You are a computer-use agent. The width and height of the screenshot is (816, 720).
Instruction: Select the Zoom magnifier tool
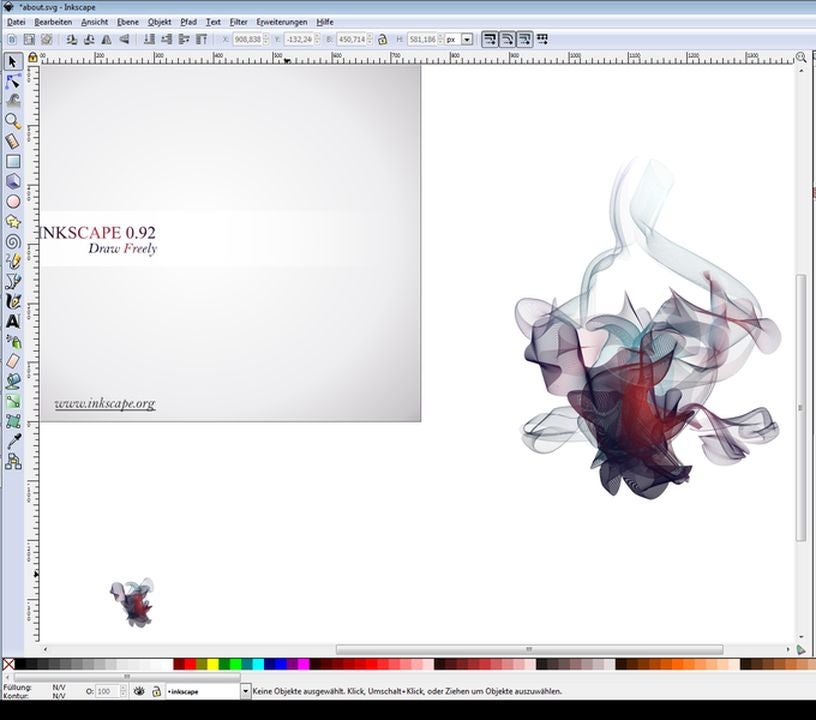[13, 120]
